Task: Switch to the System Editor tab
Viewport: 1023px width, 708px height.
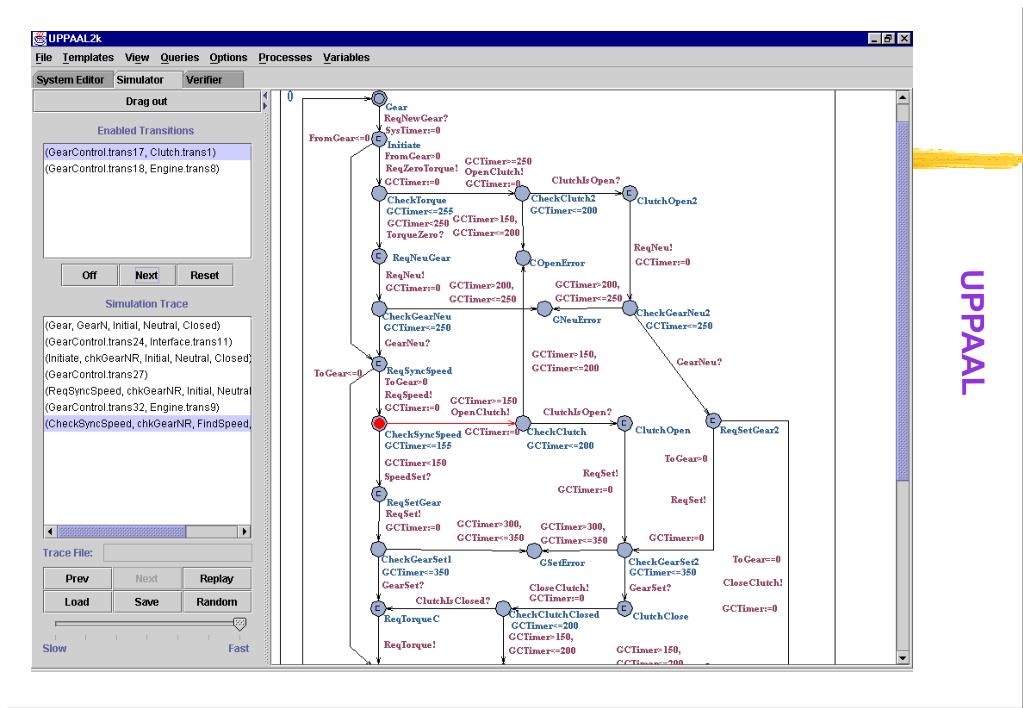Action: point(70,80)
